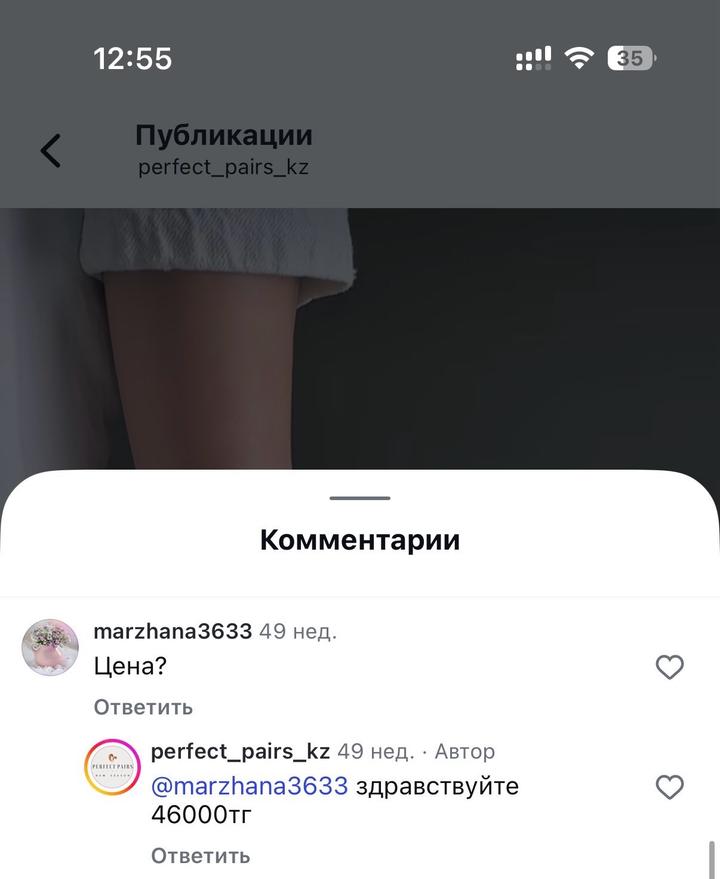Image resolution: width=720 pixels, height=879 pixels.
Task: Open perfect_pairs_kz username in the reply header
Action: coord(241,751)
